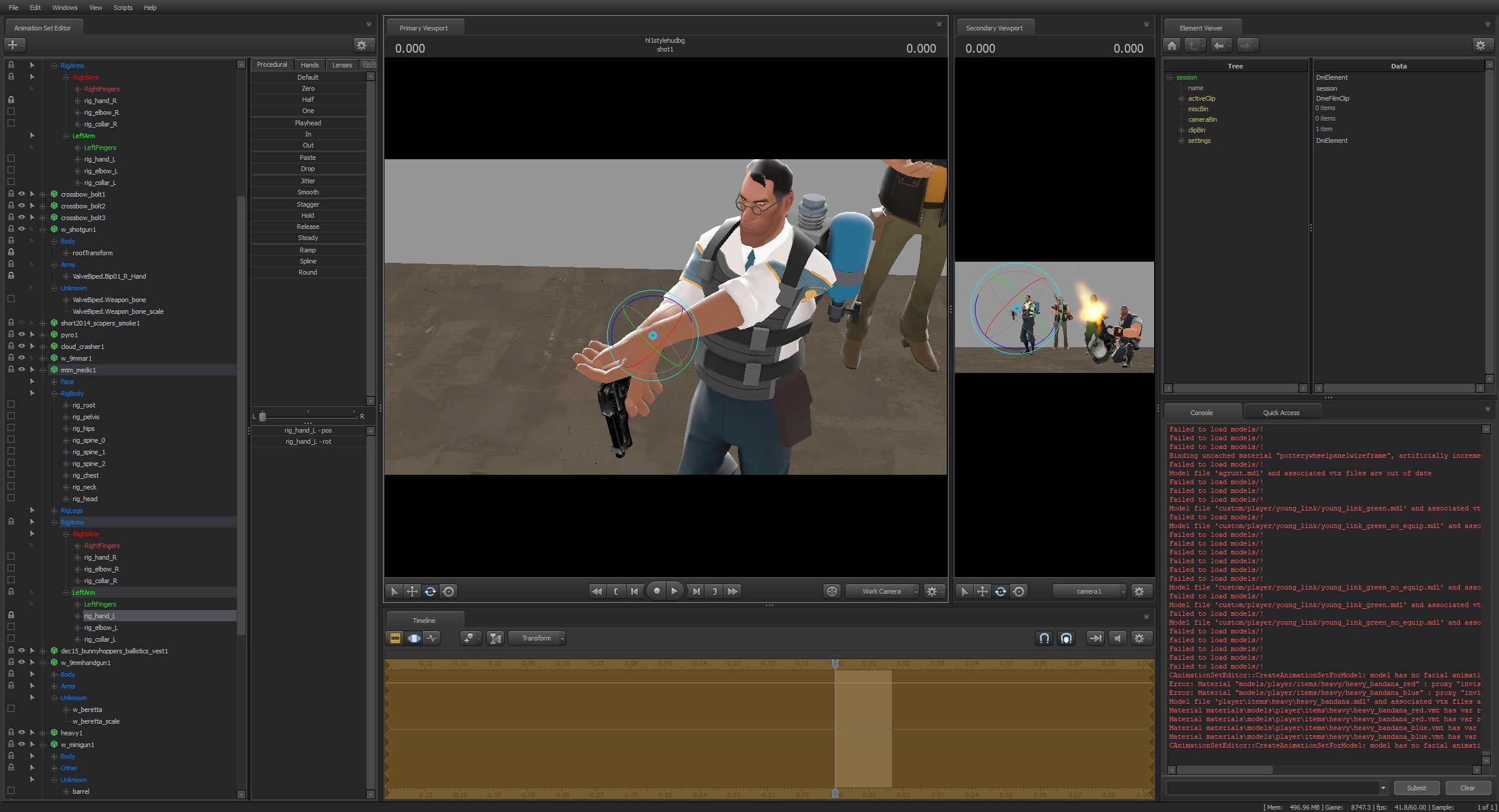
Task: Expand settings node in Element Viewer tree
Action: pyautogui.click(x=1181, y=141)
